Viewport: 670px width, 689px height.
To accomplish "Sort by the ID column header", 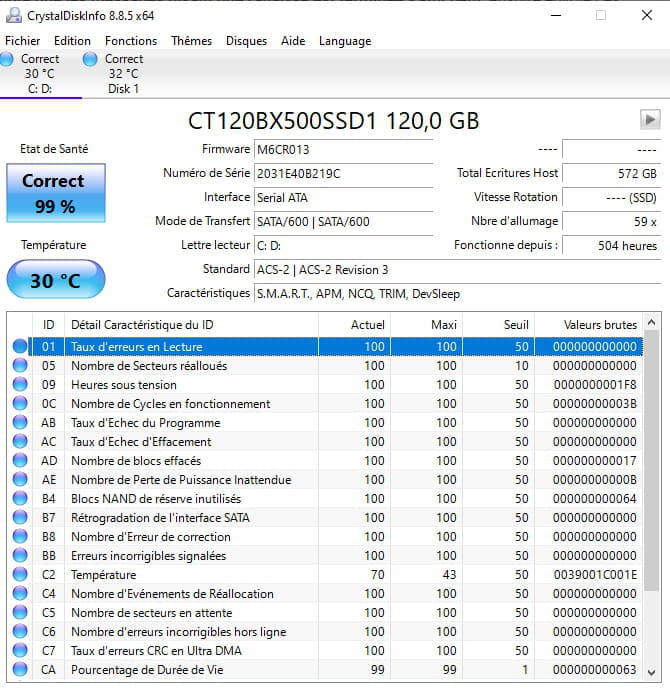I will (x=48, y=325).
